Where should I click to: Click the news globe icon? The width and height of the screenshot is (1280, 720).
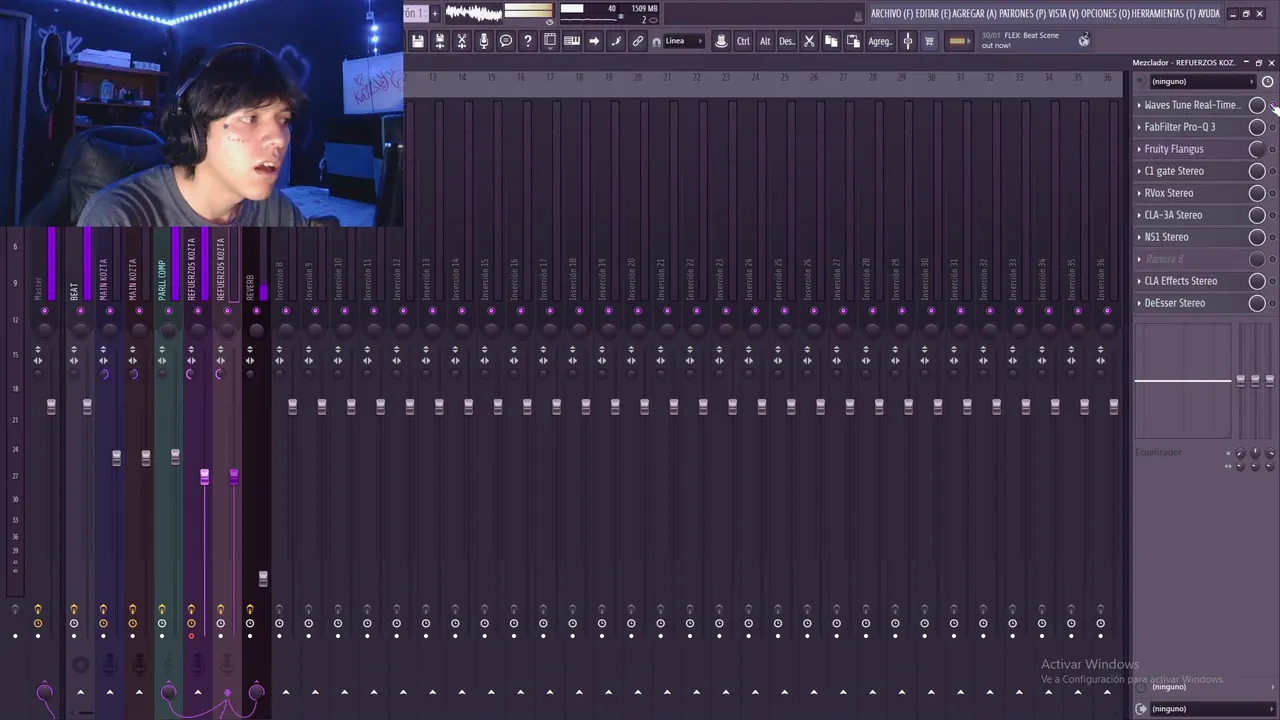(x=1084, y=40)
